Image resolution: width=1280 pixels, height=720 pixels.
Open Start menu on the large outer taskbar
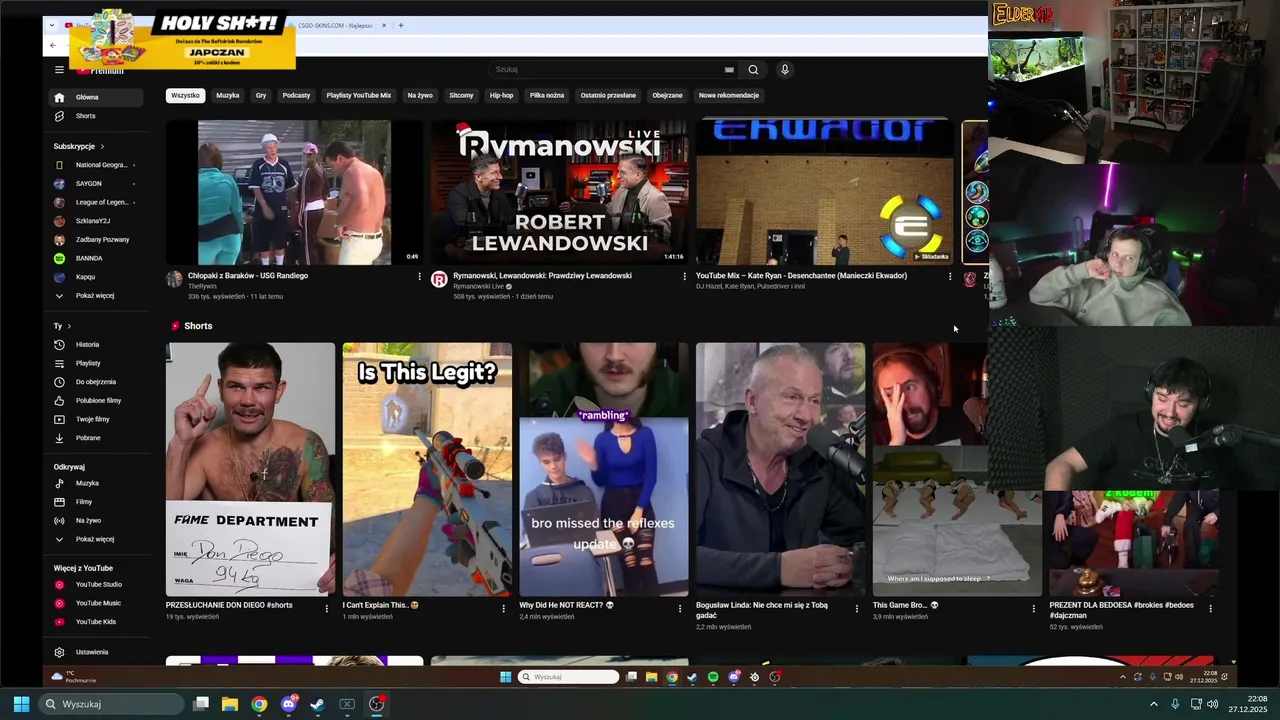click(21, 704)
